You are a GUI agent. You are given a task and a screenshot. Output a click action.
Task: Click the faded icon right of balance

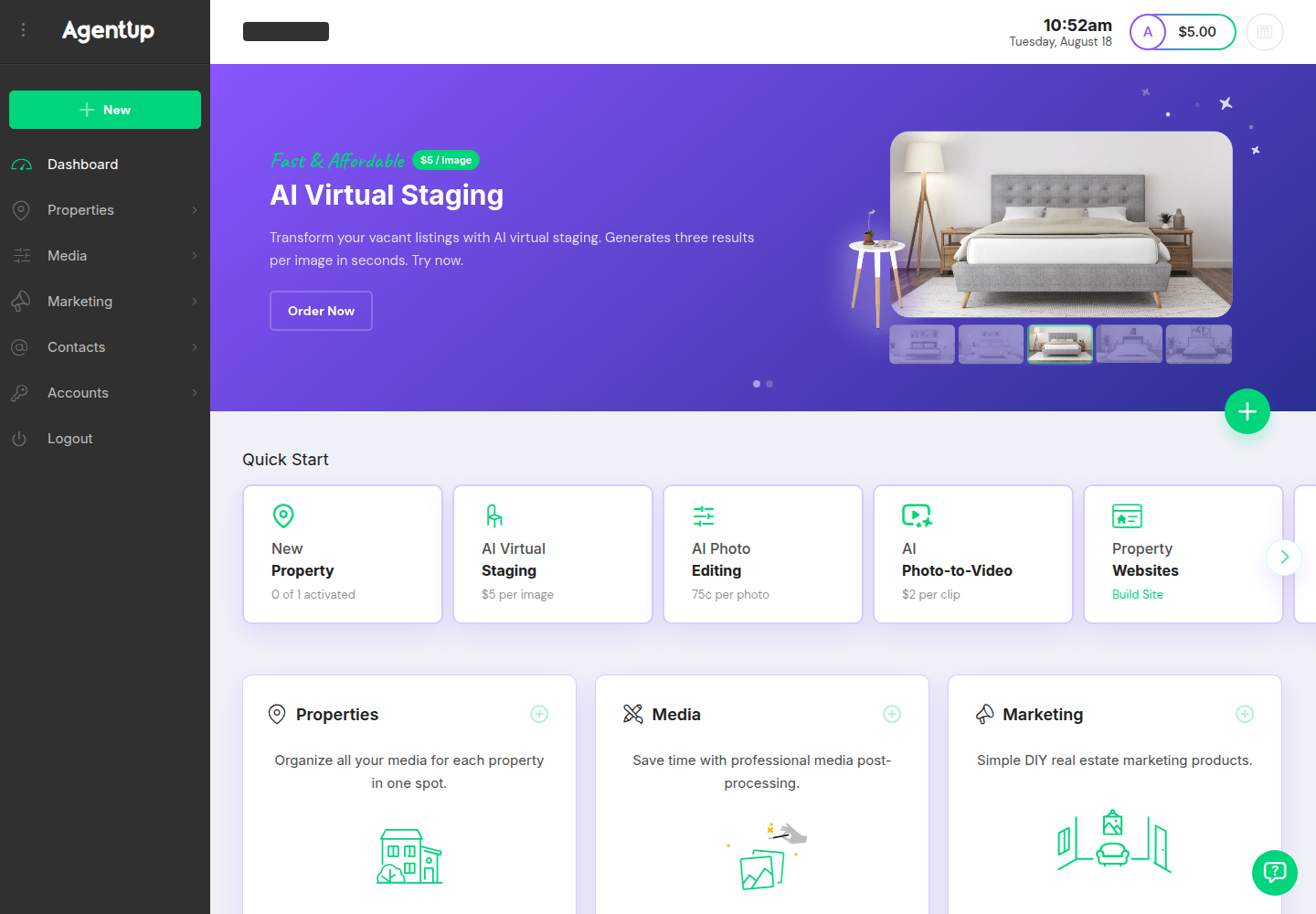(1265, 32)
